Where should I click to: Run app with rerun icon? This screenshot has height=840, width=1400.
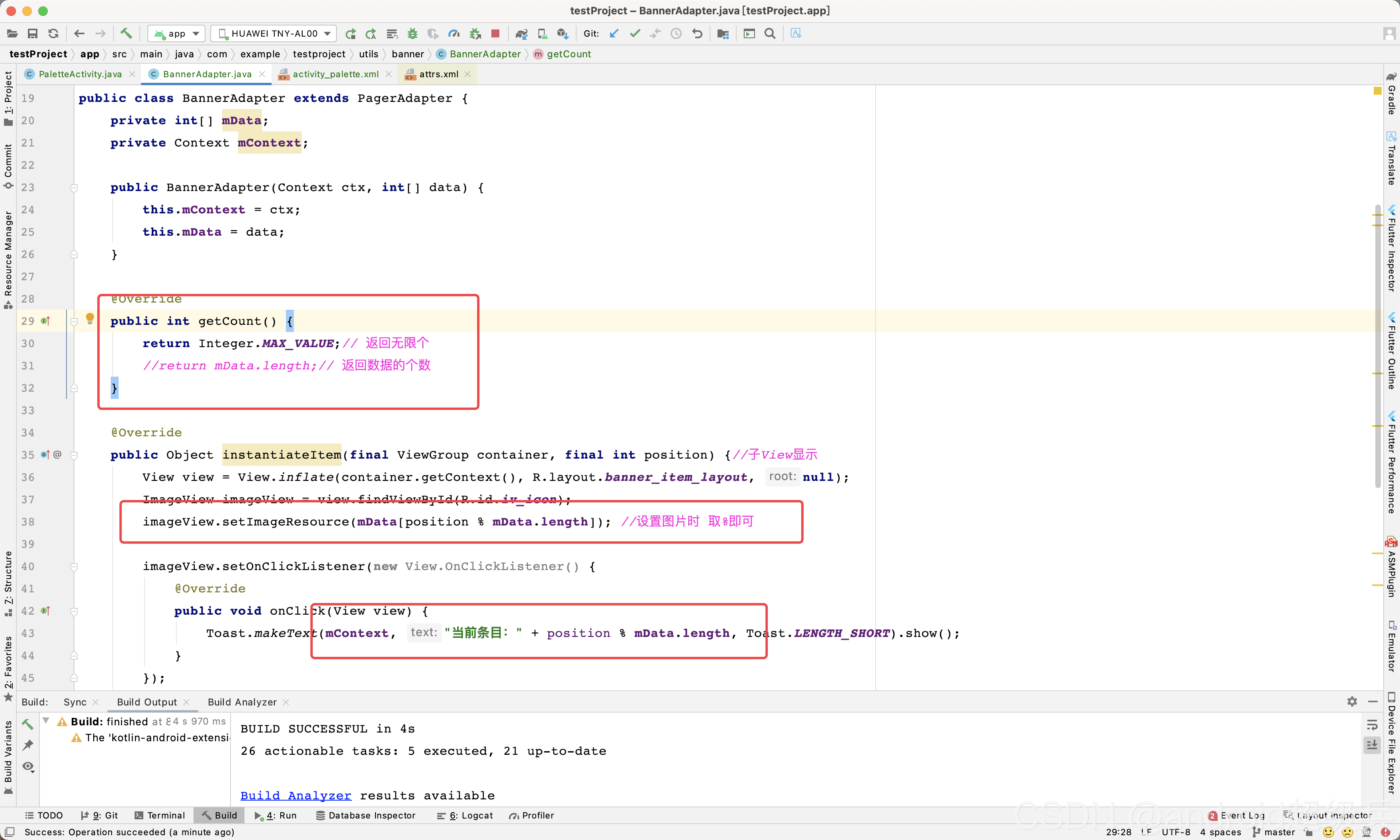[x=350, y=33]
